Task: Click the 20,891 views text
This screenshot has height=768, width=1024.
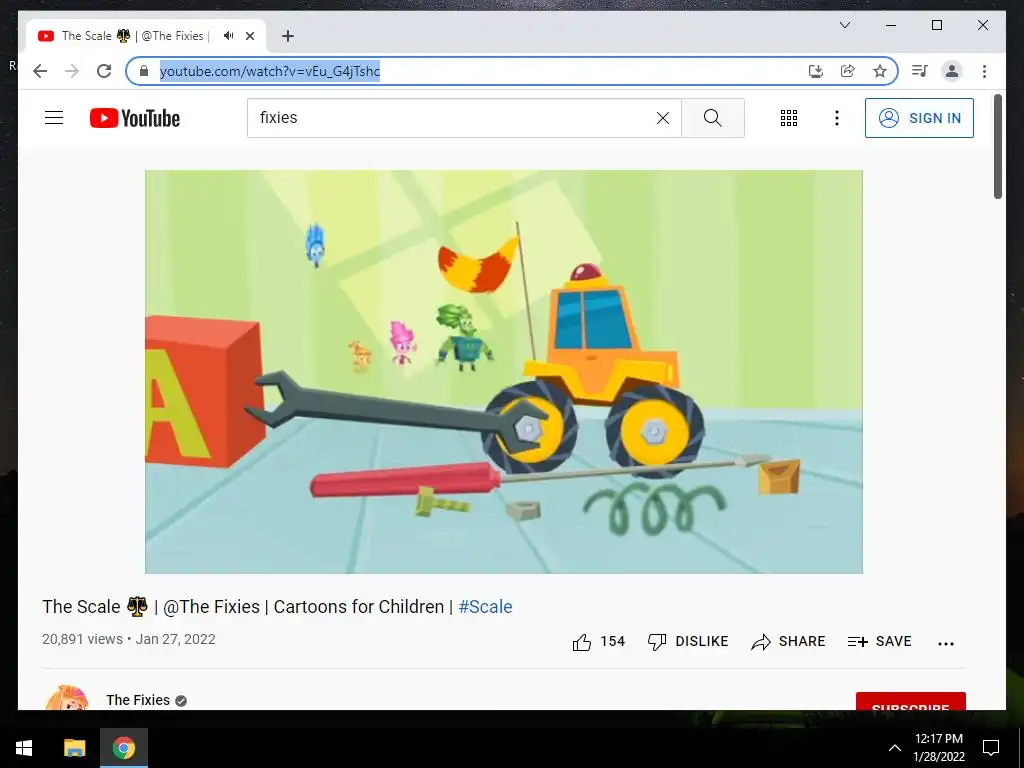Action: click(x=82, y=639)
